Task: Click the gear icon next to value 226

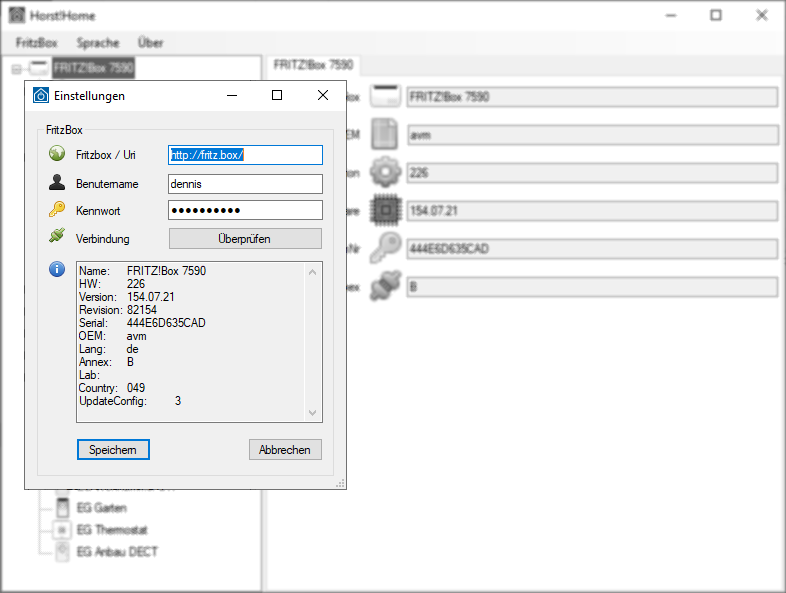Action: [385, 172]
